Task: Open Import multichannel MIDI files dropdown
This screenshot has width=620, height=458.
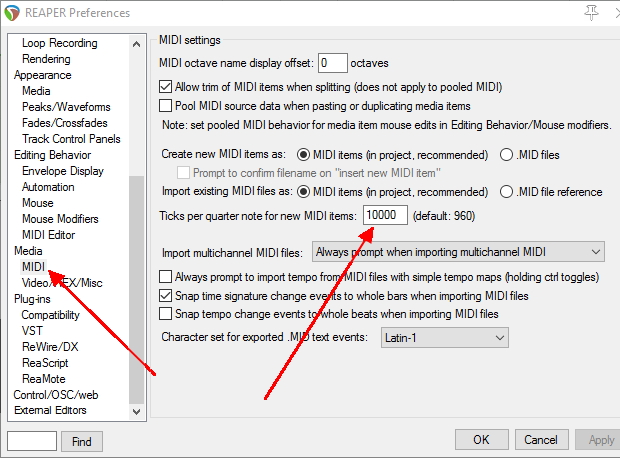Action: 458,252
